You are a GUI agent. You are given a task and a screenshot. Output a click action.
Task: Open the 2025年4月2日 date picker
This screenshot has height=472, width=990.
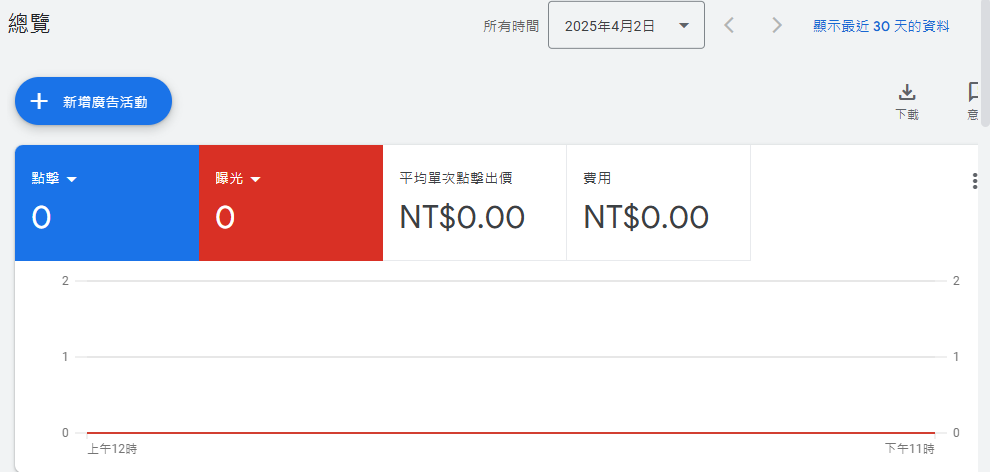coord(626,25)
